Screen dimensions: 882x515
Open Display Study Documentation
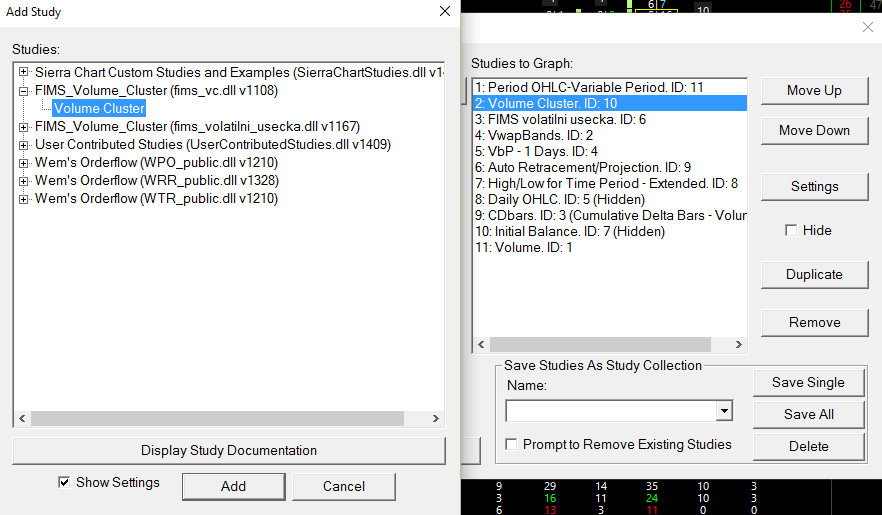coord(229,450)
